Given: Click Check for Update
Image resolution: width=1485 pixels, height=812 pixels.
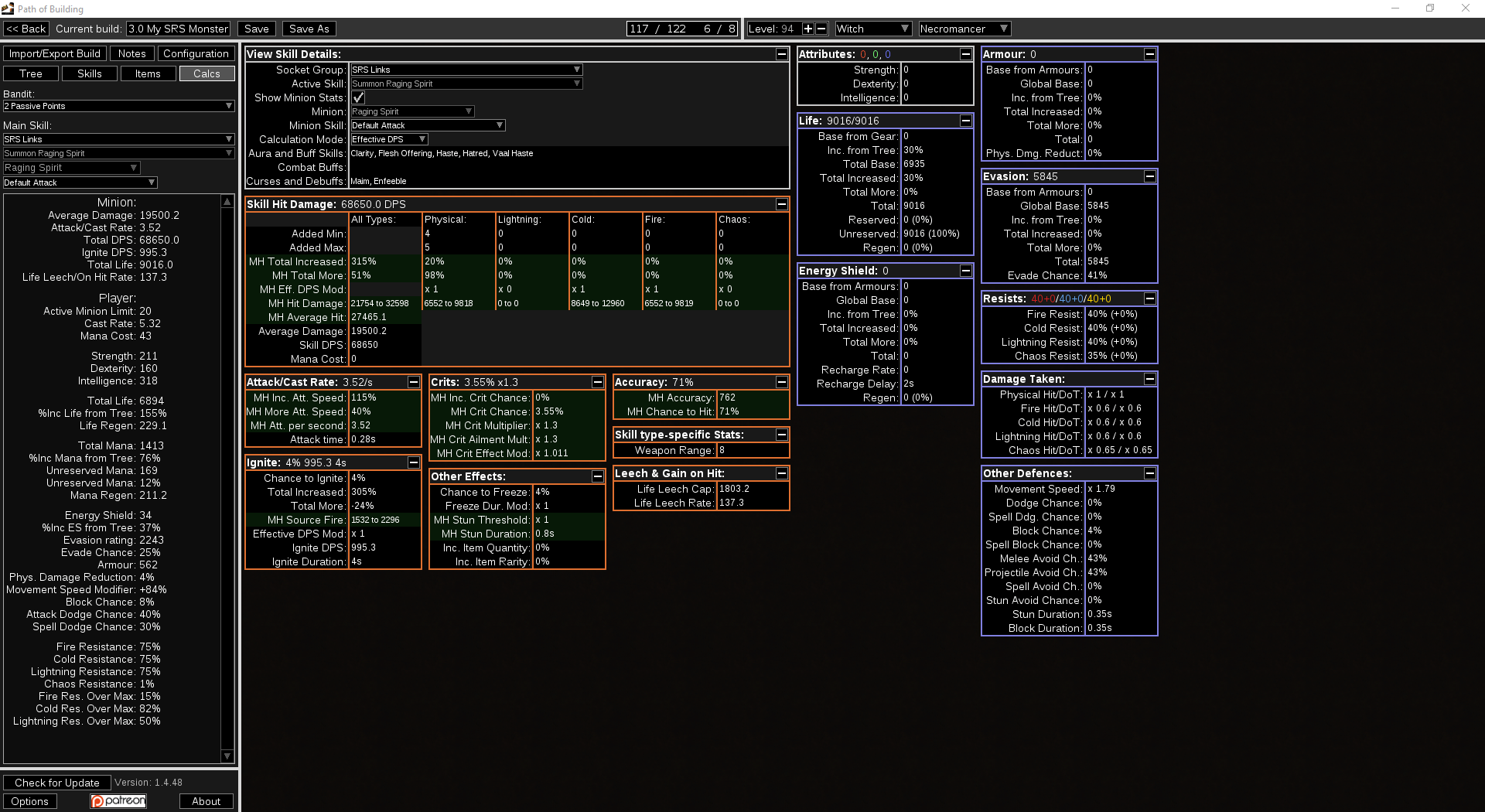Looking at the screenshot, I should 57,783.
